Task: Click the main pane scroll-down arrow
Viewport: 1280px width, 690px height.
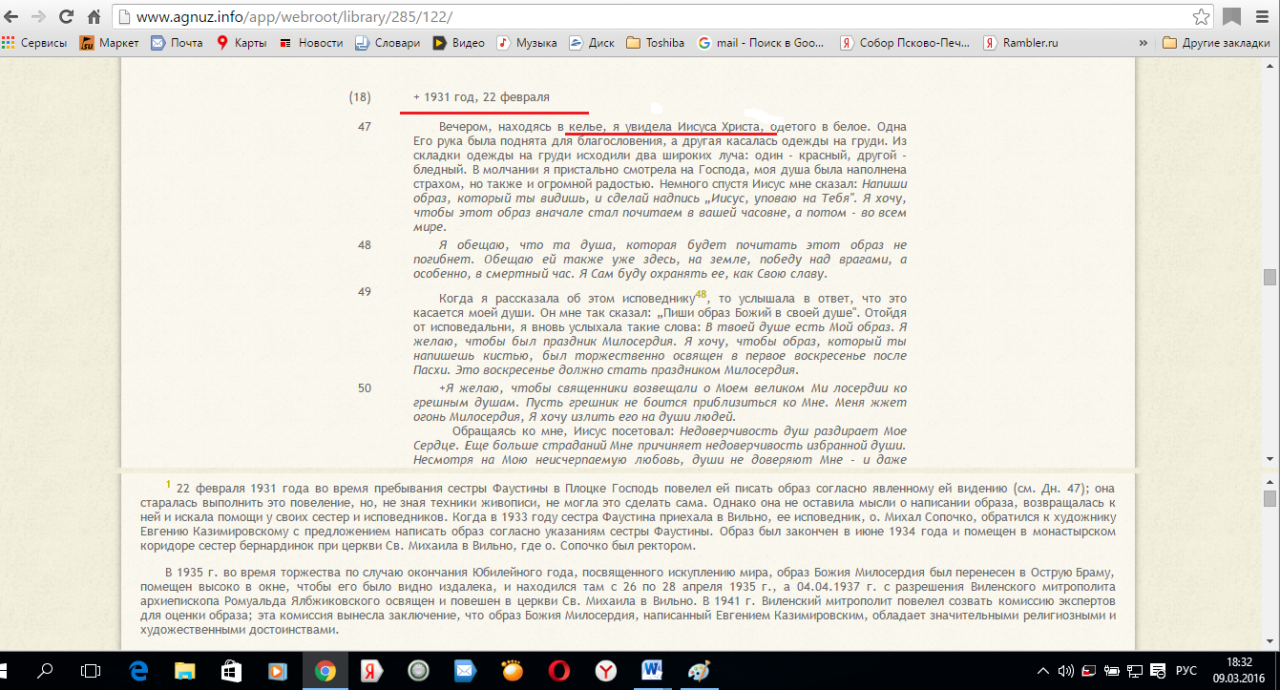Action: [1270, 459]
